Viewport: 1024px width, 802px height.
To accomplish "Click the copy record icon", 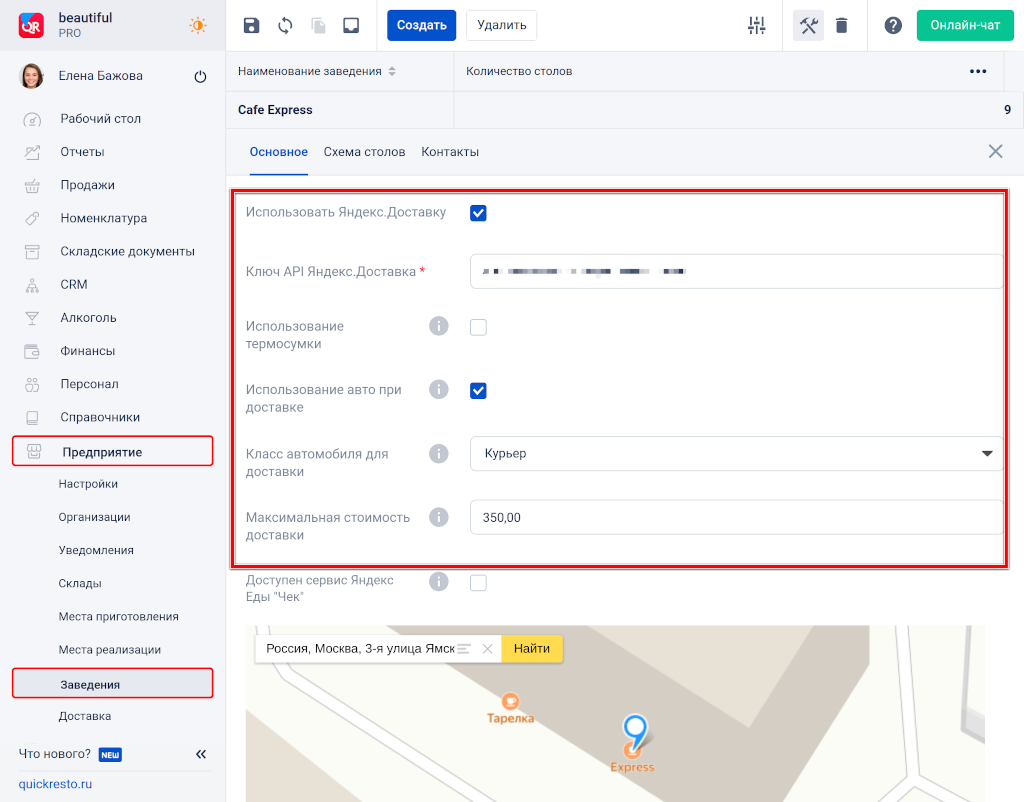I will (318, 25).
